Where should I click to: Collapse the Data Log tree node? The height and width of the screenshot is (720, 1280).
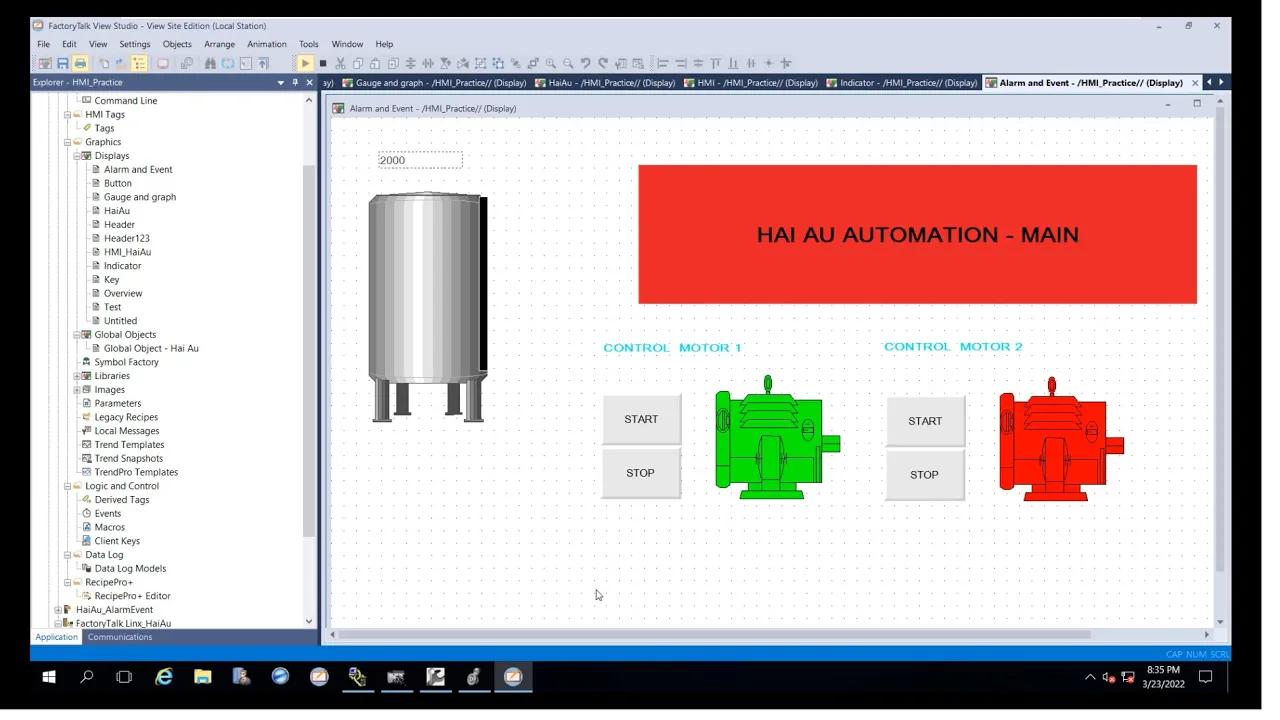[x=67, y=555]
